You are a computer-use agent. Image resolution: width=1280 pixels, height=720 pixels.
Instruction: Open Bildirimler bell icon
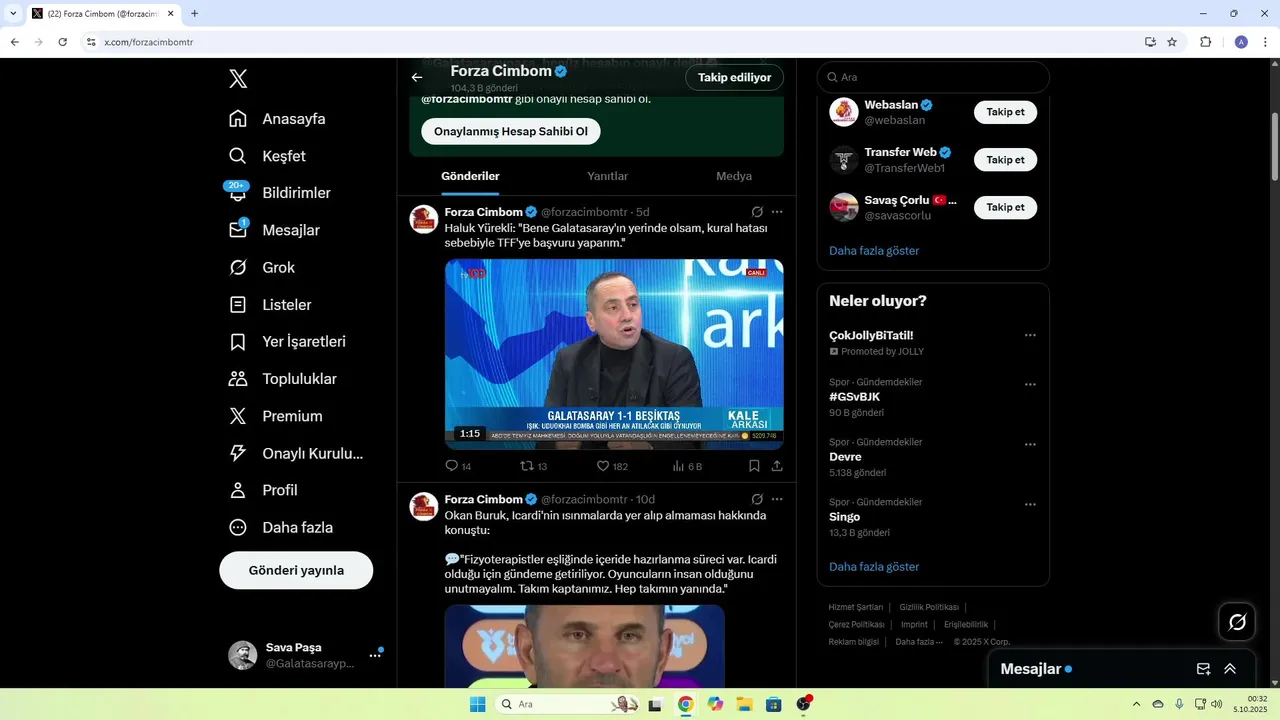tap(238, 193)
